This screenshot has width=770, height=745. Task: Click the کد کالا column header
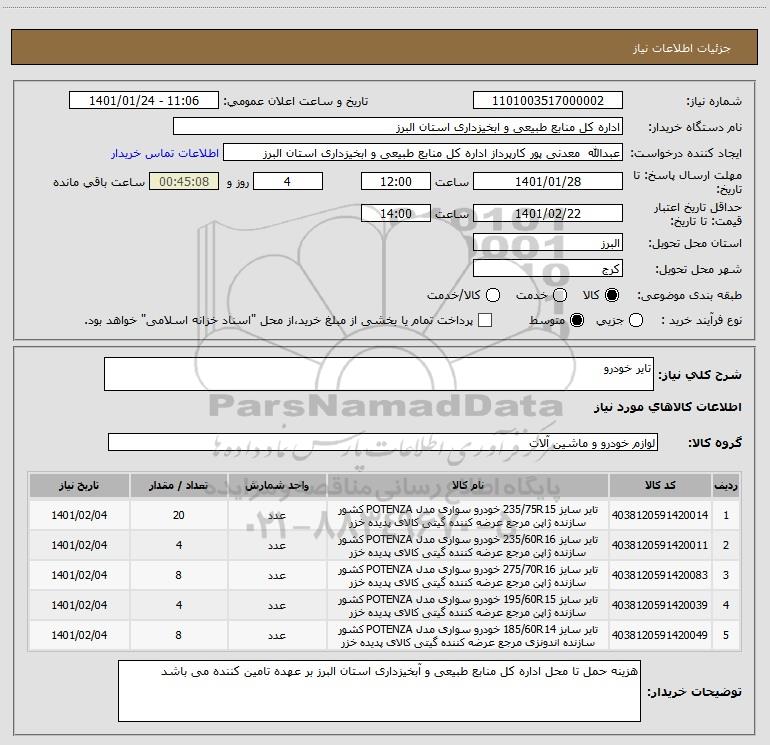[x=660, y=485]
